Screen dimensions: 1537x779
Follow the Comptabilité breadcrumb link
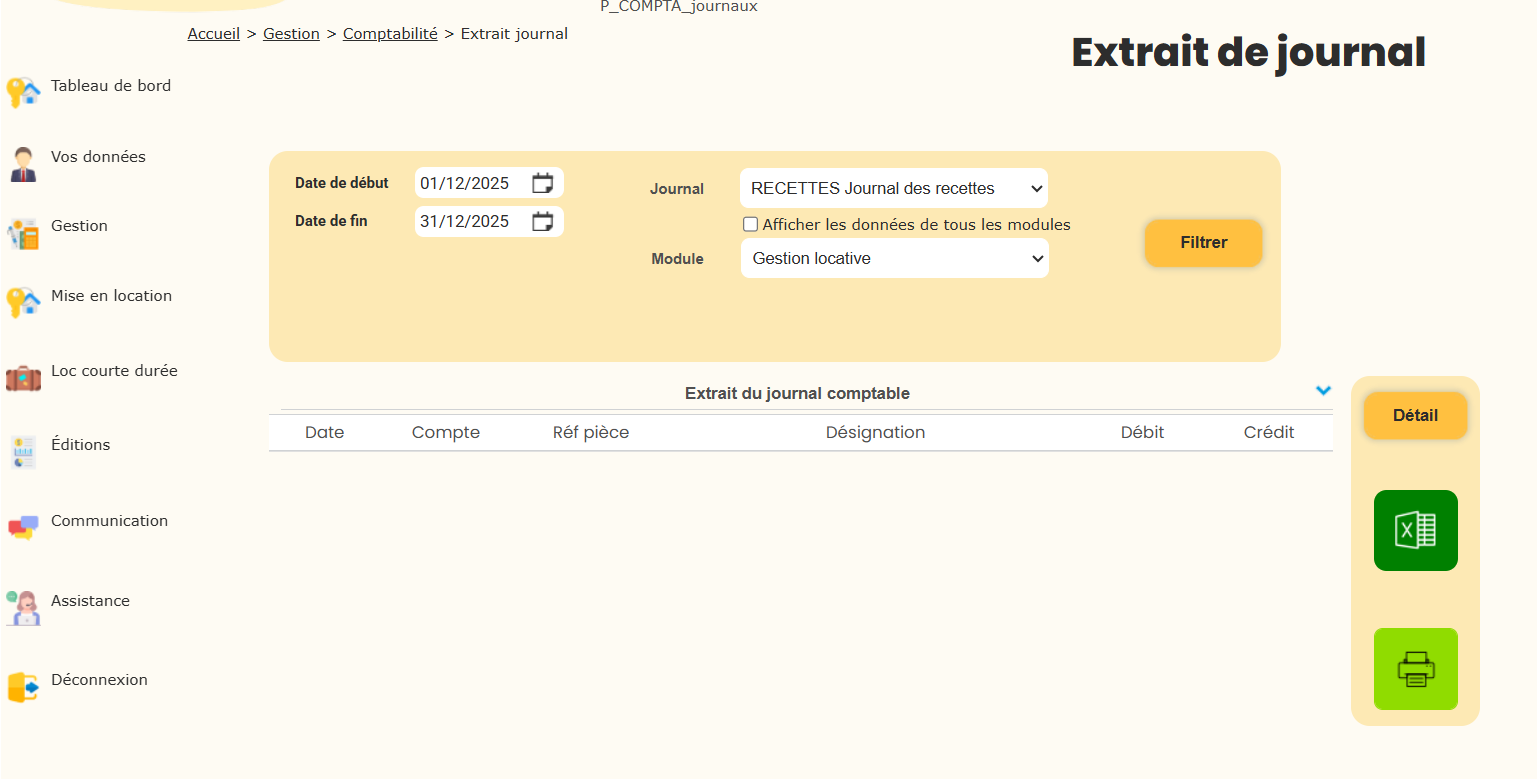pos(390,34)
